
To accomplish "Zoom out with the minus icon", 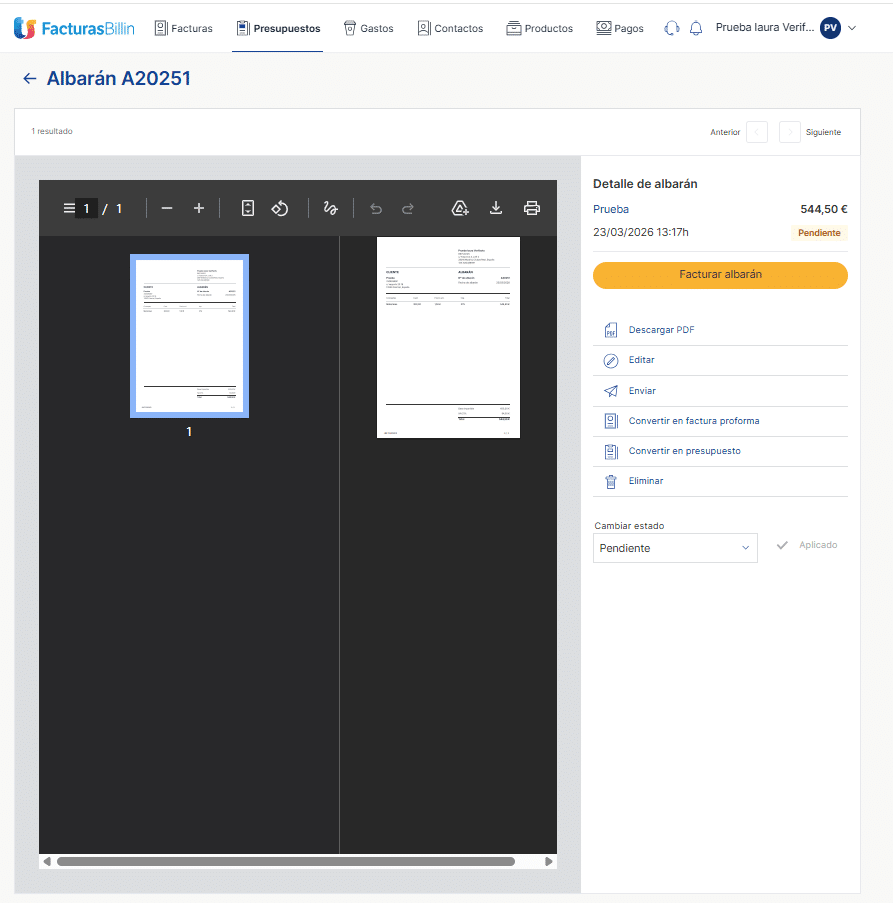I will 167,208.
